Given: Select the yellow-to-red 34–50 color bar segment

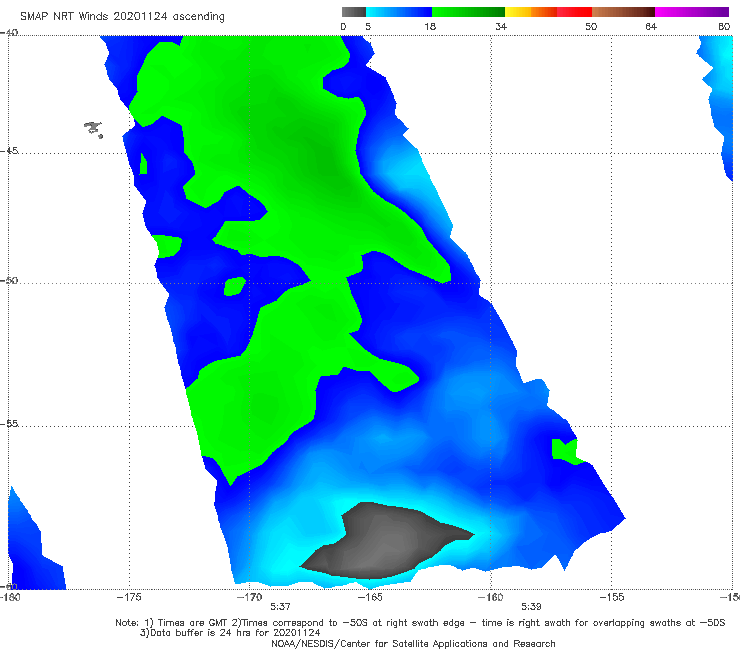Looking at the screenshot, I should pos(548,12).
